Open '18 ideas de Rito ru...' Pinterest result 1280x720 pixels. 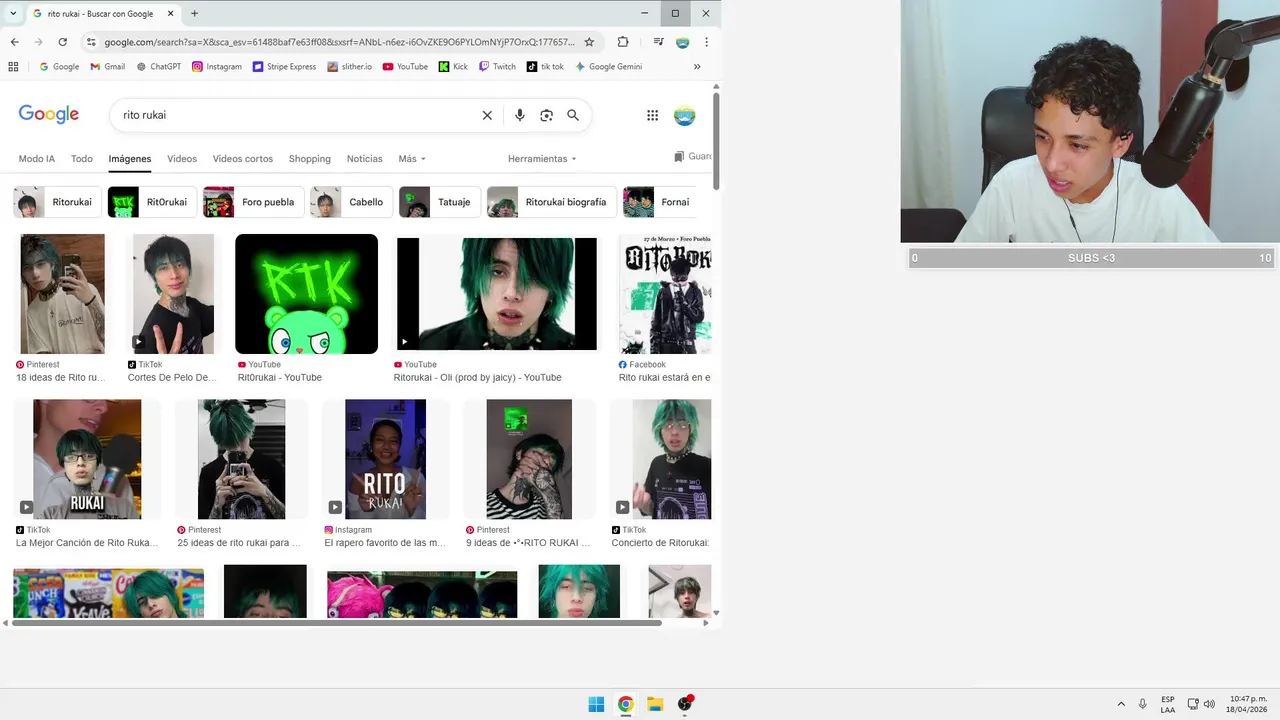tap(61, 378)
